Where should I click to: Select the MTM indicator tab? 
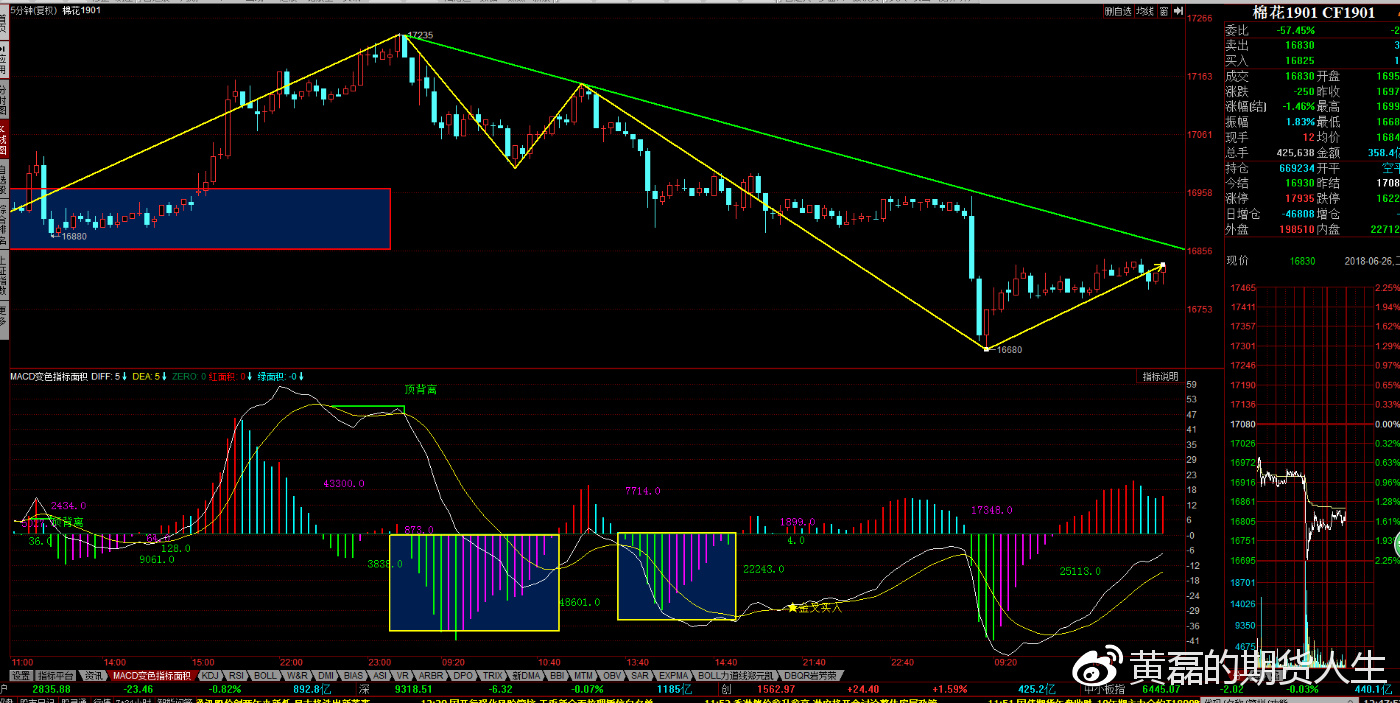[585, 676]
